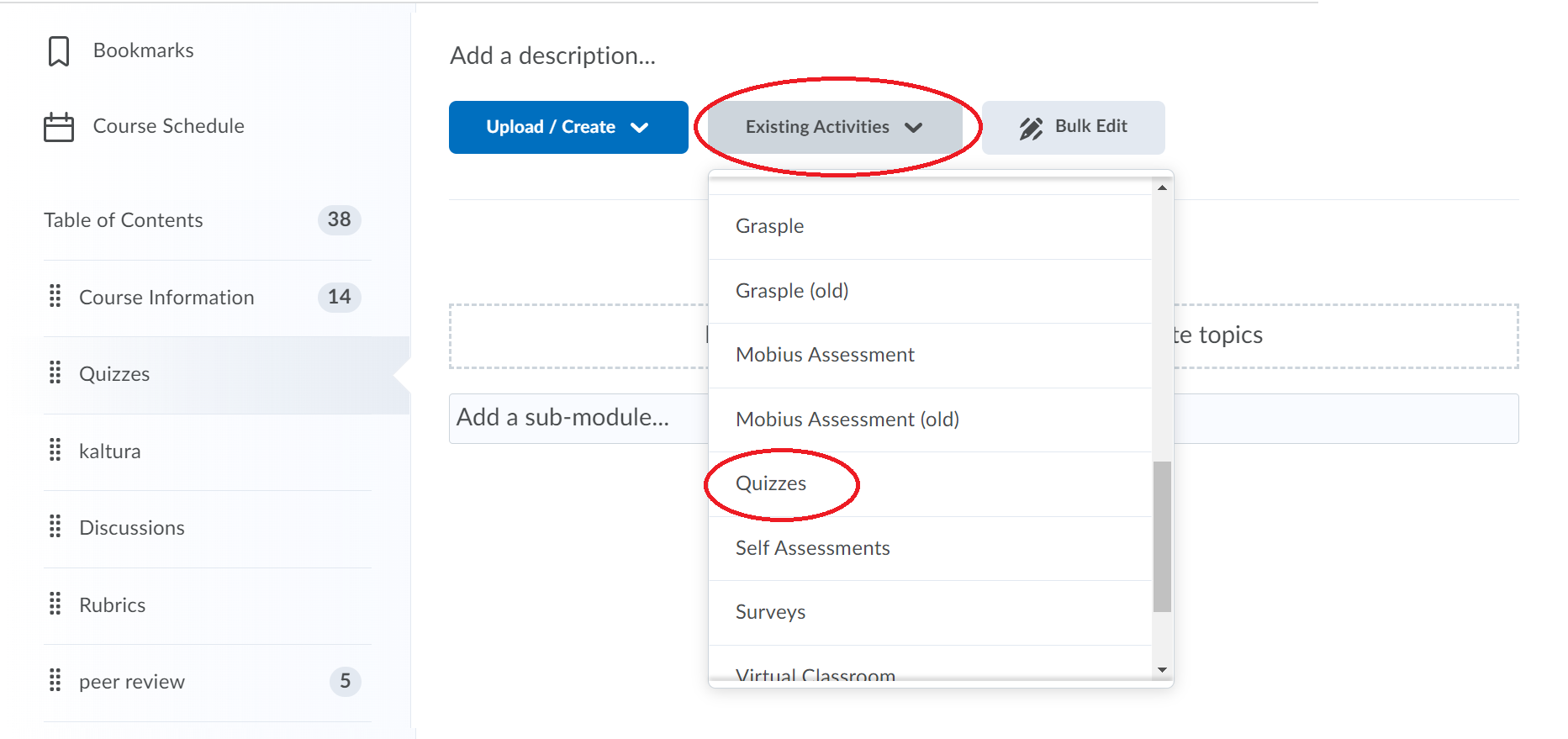Select Quizzes from the Existing Activities menu

770,483
